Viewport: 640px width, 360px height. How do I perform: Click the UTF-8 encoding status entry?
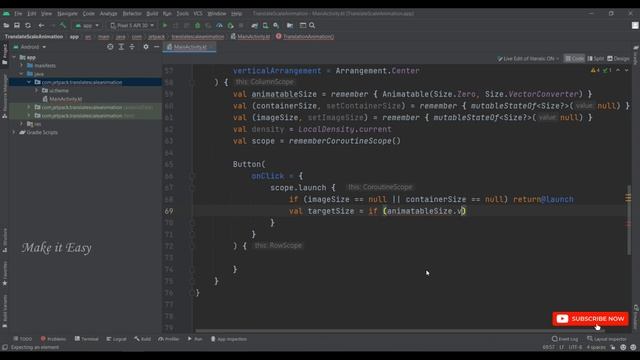(576, 347)
